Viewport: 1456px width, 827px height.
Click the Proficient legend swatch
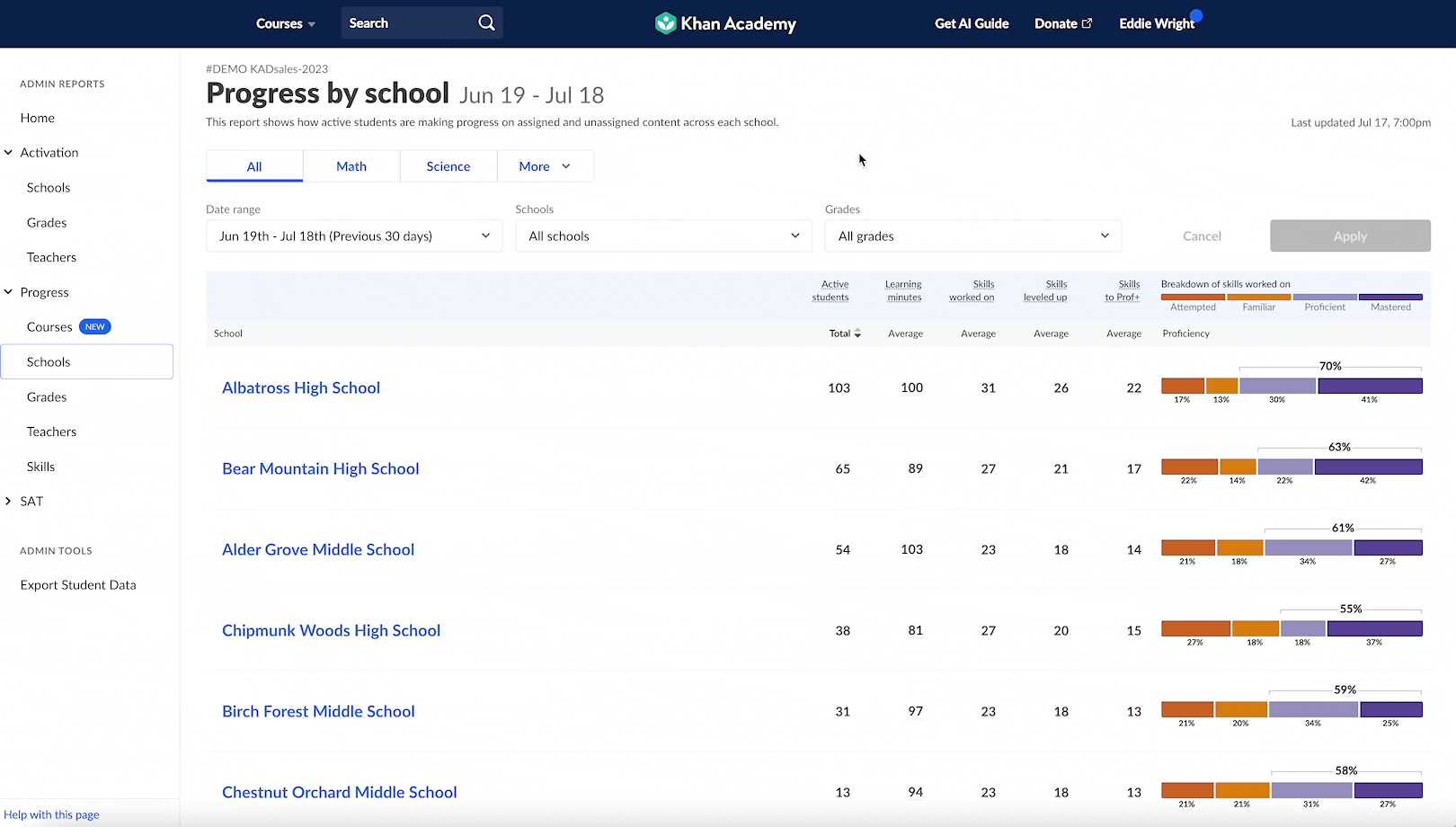point(1325,297)
